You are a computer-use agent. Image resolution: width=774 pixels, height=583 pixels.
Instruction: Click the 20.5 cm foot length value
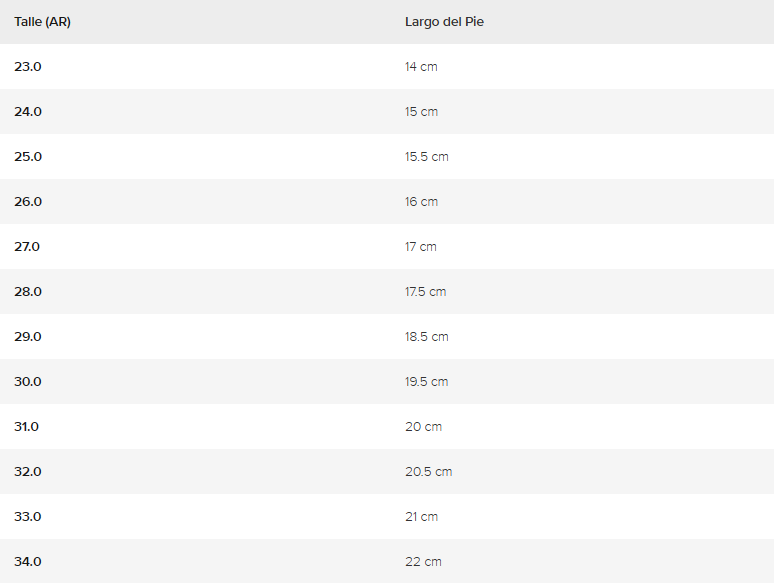pos(428,472)
